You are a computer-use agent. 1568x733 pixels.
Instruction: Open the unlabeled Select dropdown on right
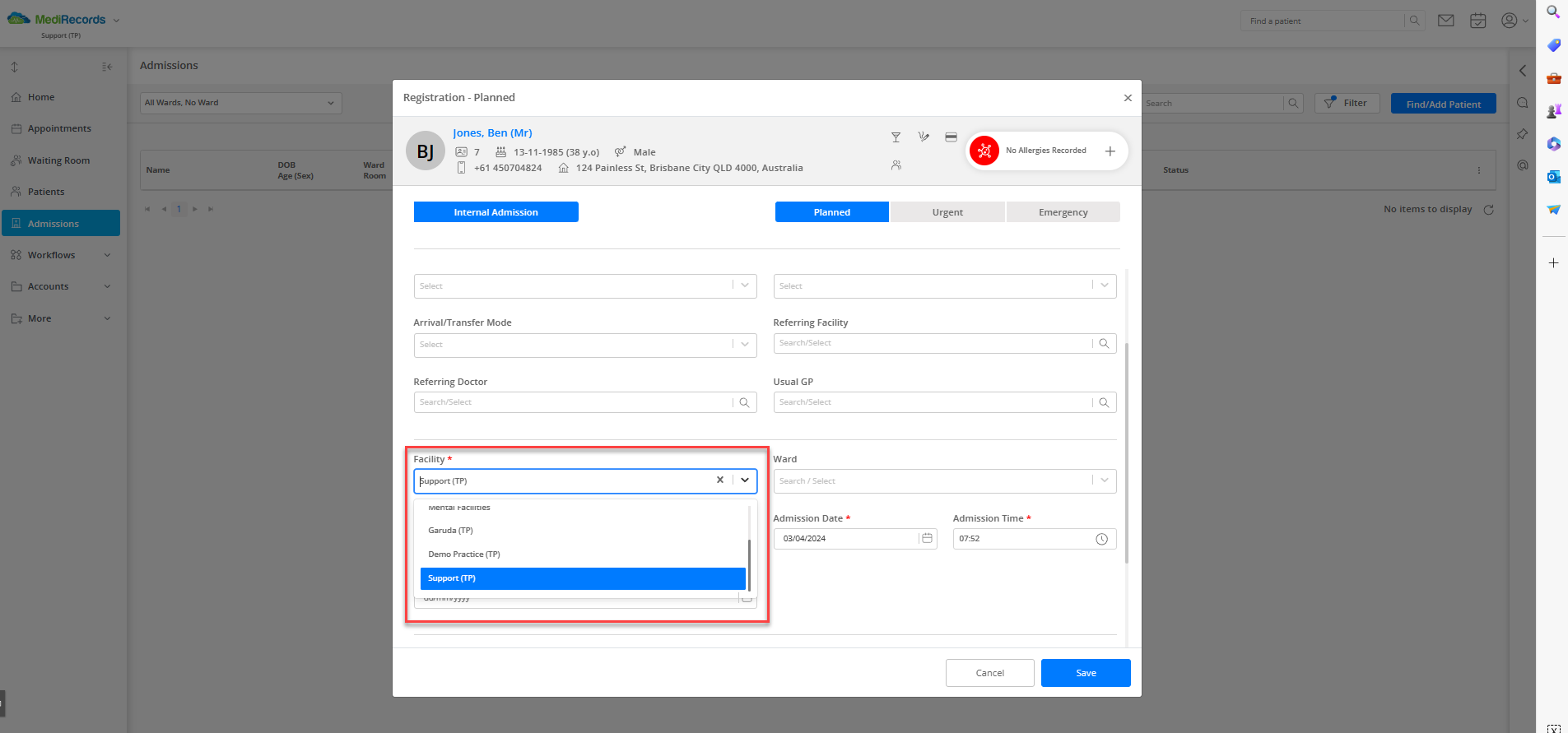point(945,285)
